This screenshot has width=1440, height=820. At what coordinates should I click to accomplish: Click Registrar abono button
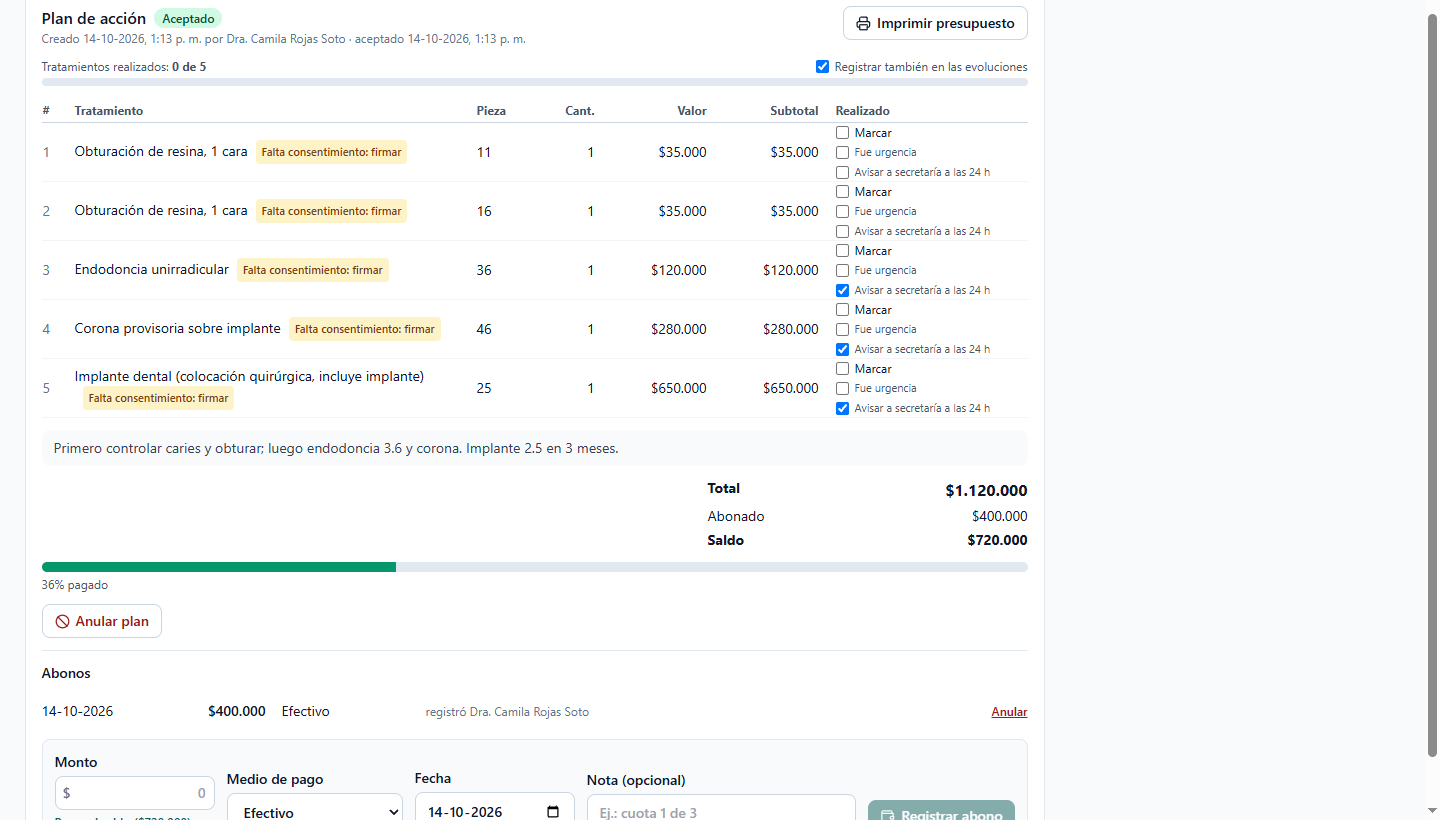[x=941, y=811]
